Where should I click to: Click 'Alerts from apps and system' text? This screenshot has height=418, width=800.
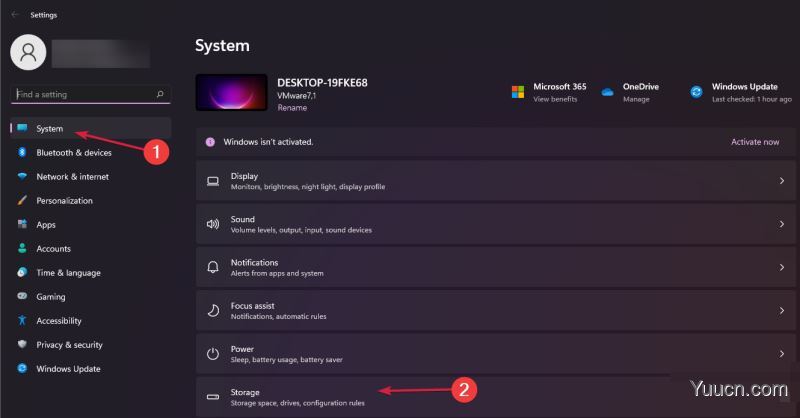coord(277,274)
